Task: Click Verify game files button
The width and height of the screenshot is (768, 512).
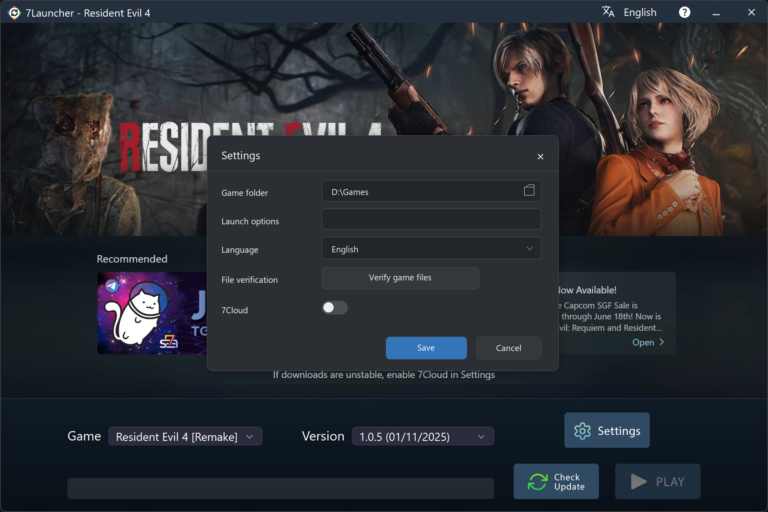Action: tap(400, 278)
